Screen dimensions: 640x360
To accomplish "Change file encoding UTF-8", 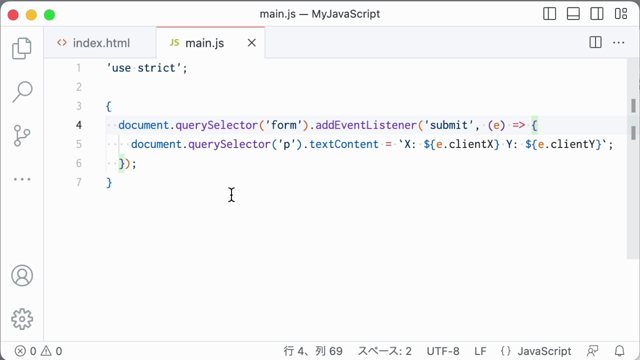I will tap(443, 351).
